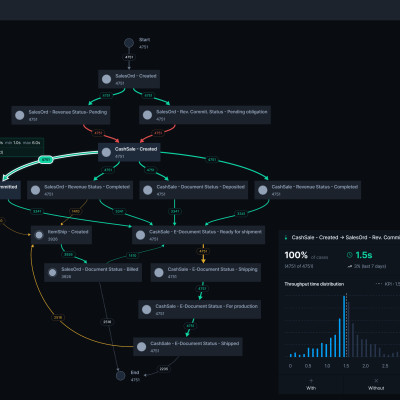Select CashSale - E-Document Status - For production node
This screenshot has height=400, width=400.
point(199,309)
